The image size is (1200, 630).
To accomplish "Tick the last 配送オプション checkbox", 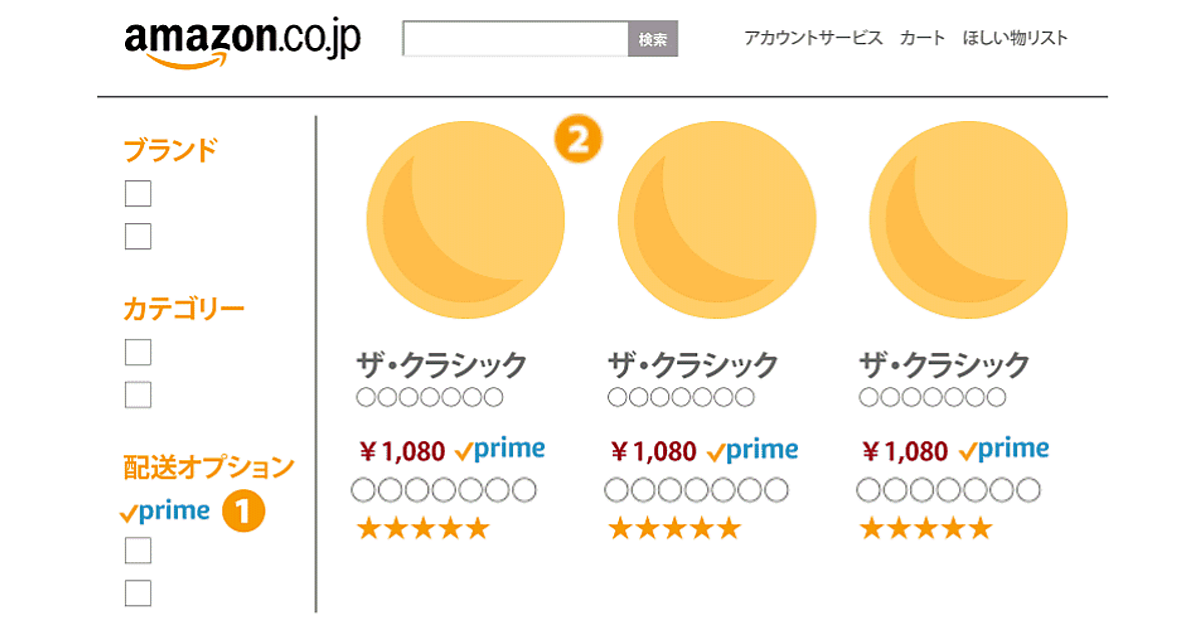I will click(138, 593).
